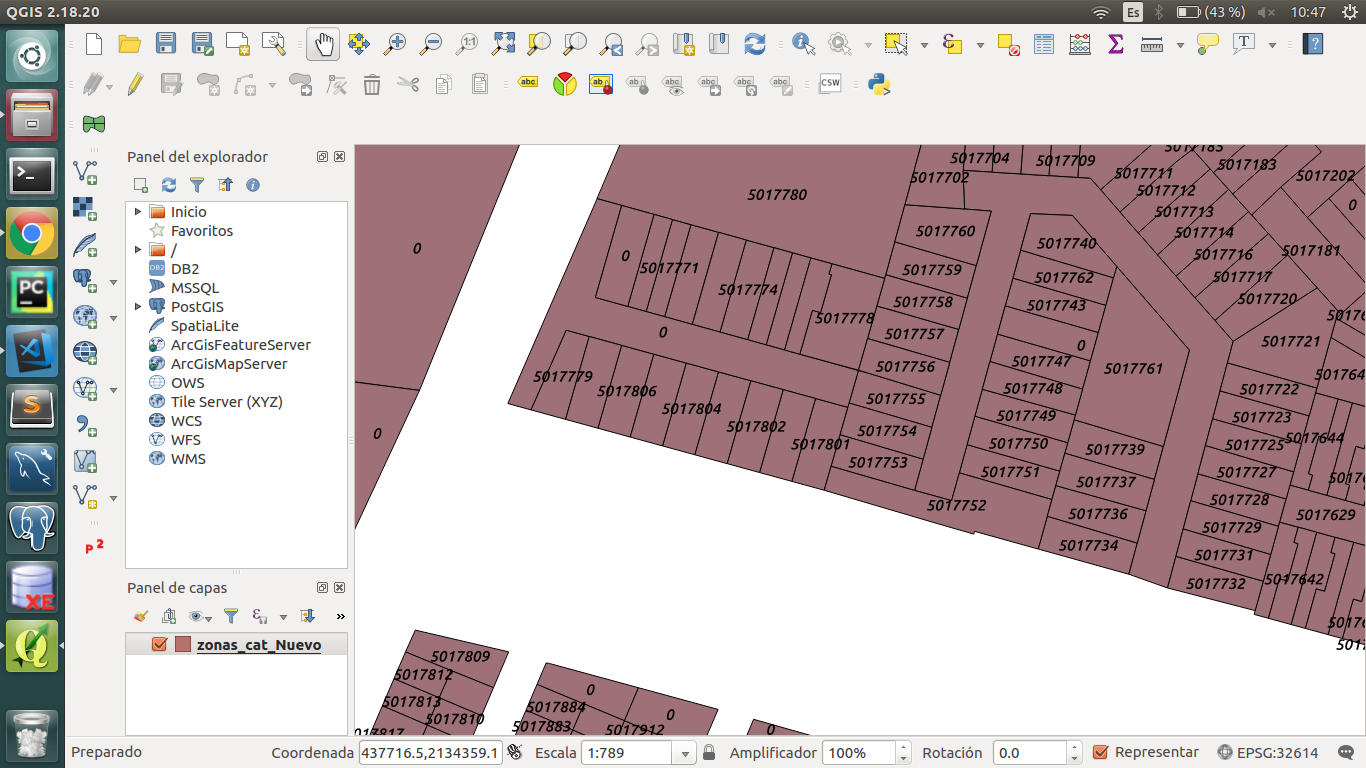Show the statistical summary Sigma icon
The width and height of the screenshot is (1366, 768).
(1116, 44)
